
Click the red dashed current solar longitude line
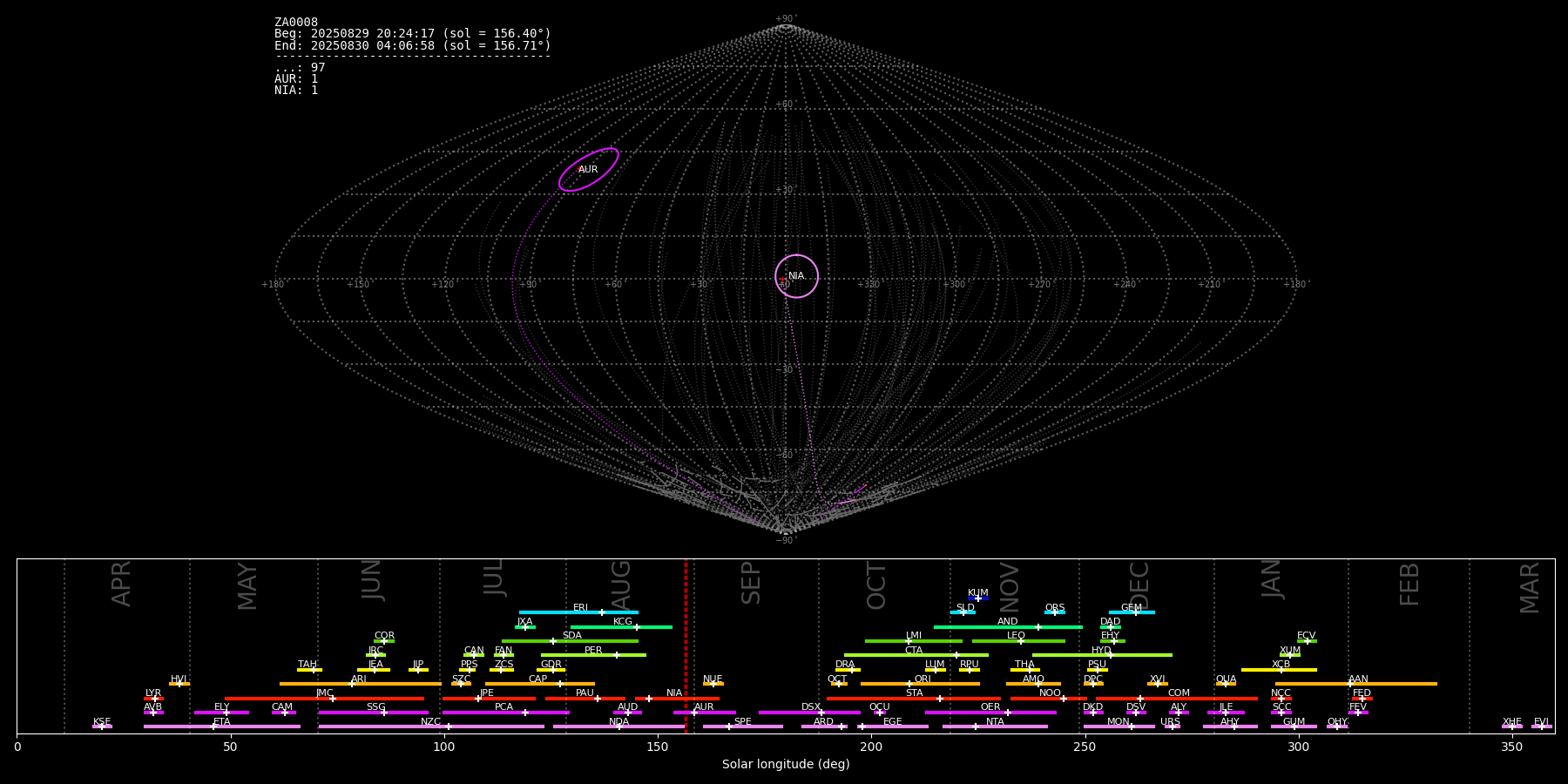click(686, 645)
